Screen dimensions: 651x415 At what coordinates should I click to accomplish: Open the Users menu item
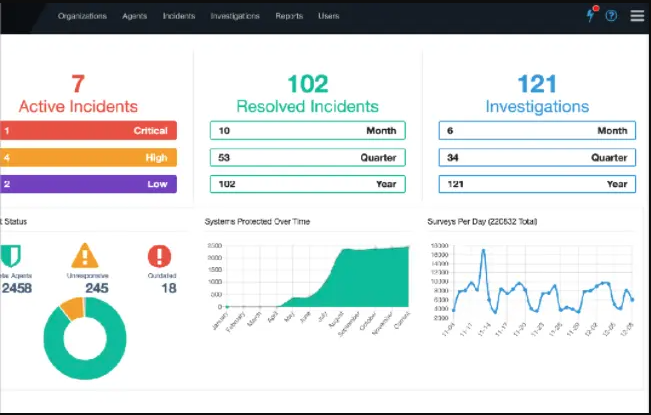329,16
